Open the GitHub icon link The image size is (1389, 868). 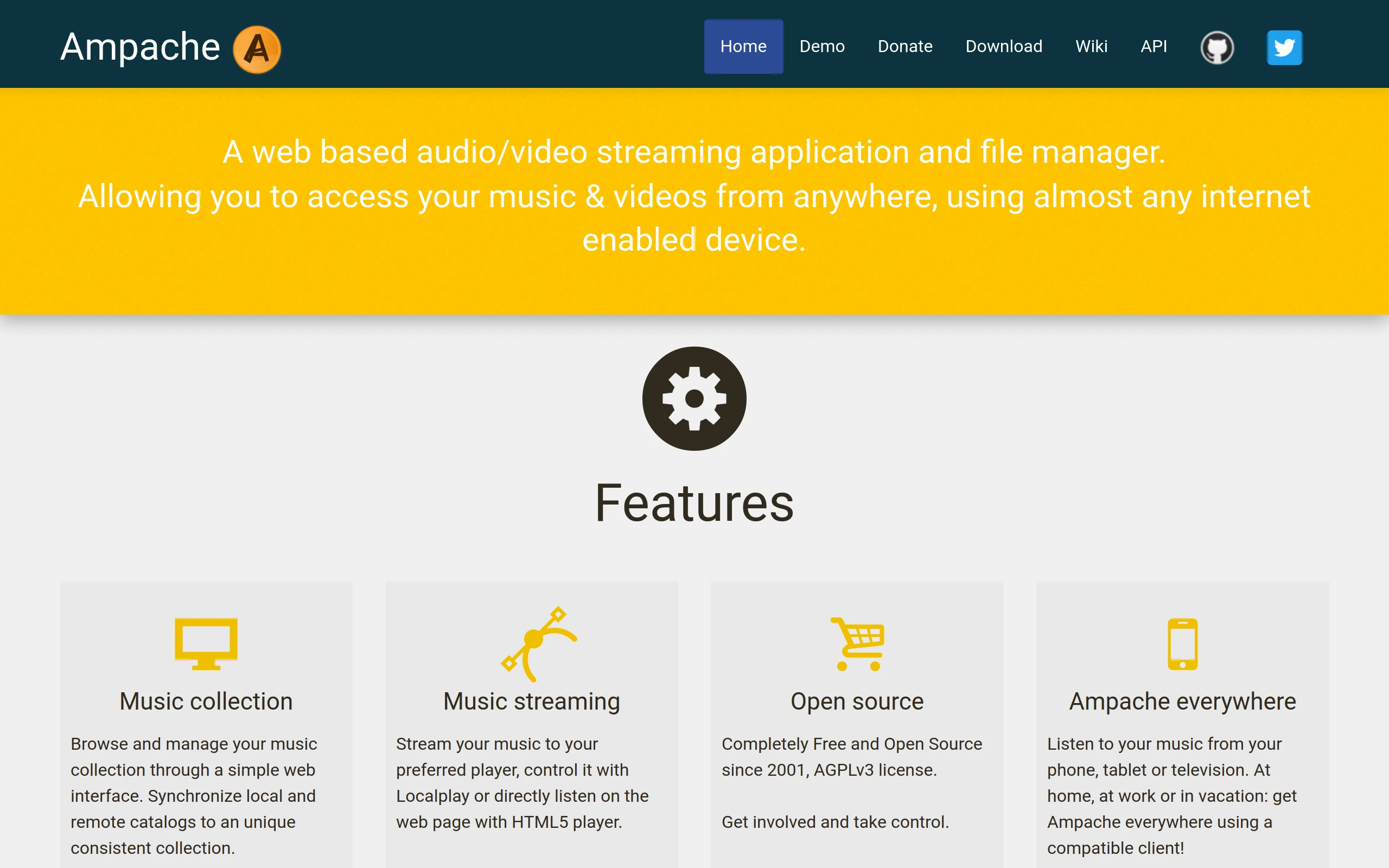1217,47
